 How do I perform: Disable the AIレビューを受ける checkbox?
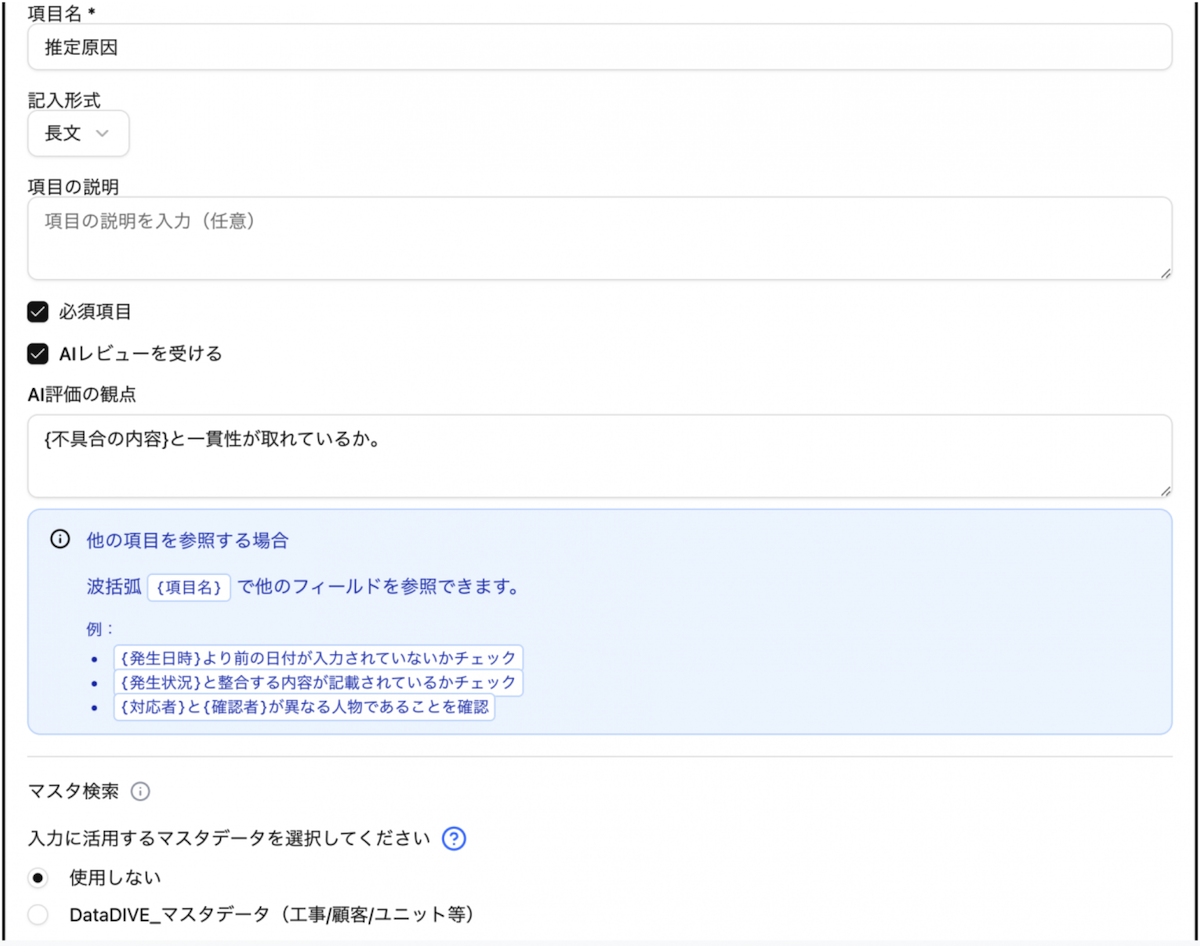37,353
